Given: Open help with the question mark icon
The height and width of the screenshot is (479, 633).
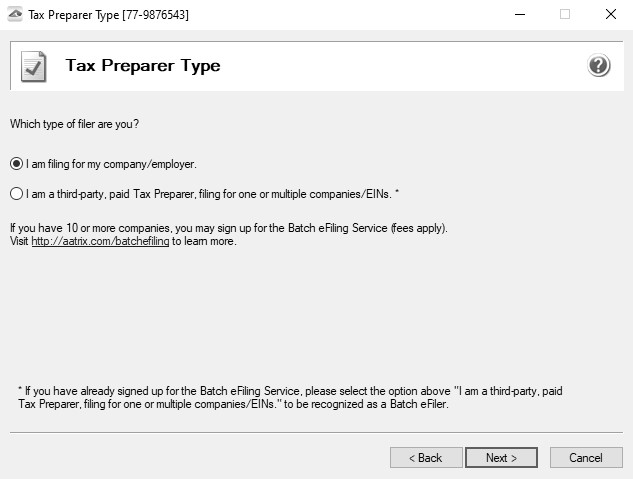Looking at the screenshot, I should (x=598, y=66).
